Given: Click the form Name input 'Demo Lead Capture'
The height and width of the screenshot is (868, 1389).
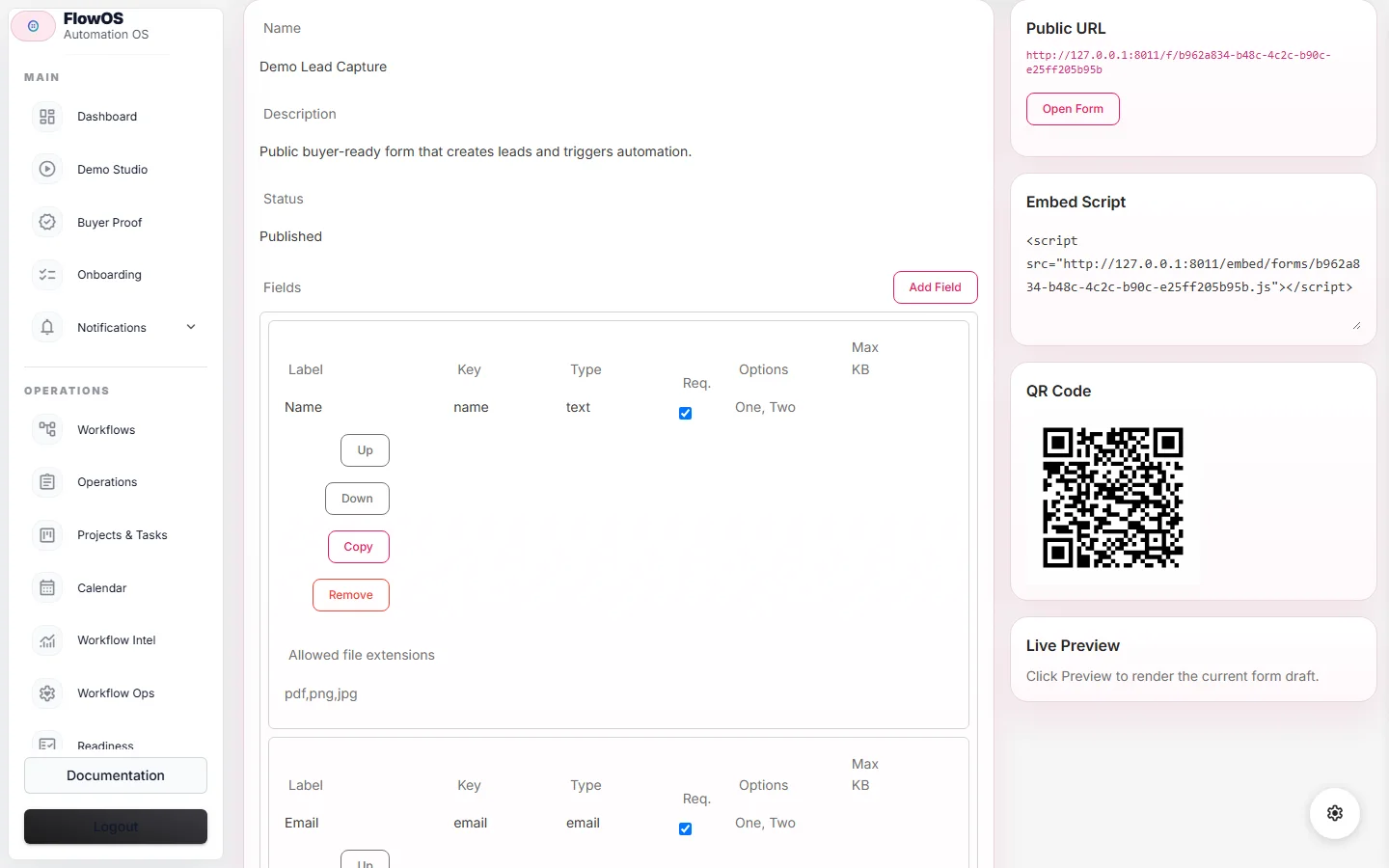Looking at the screenshot, I should coord(618,67).
